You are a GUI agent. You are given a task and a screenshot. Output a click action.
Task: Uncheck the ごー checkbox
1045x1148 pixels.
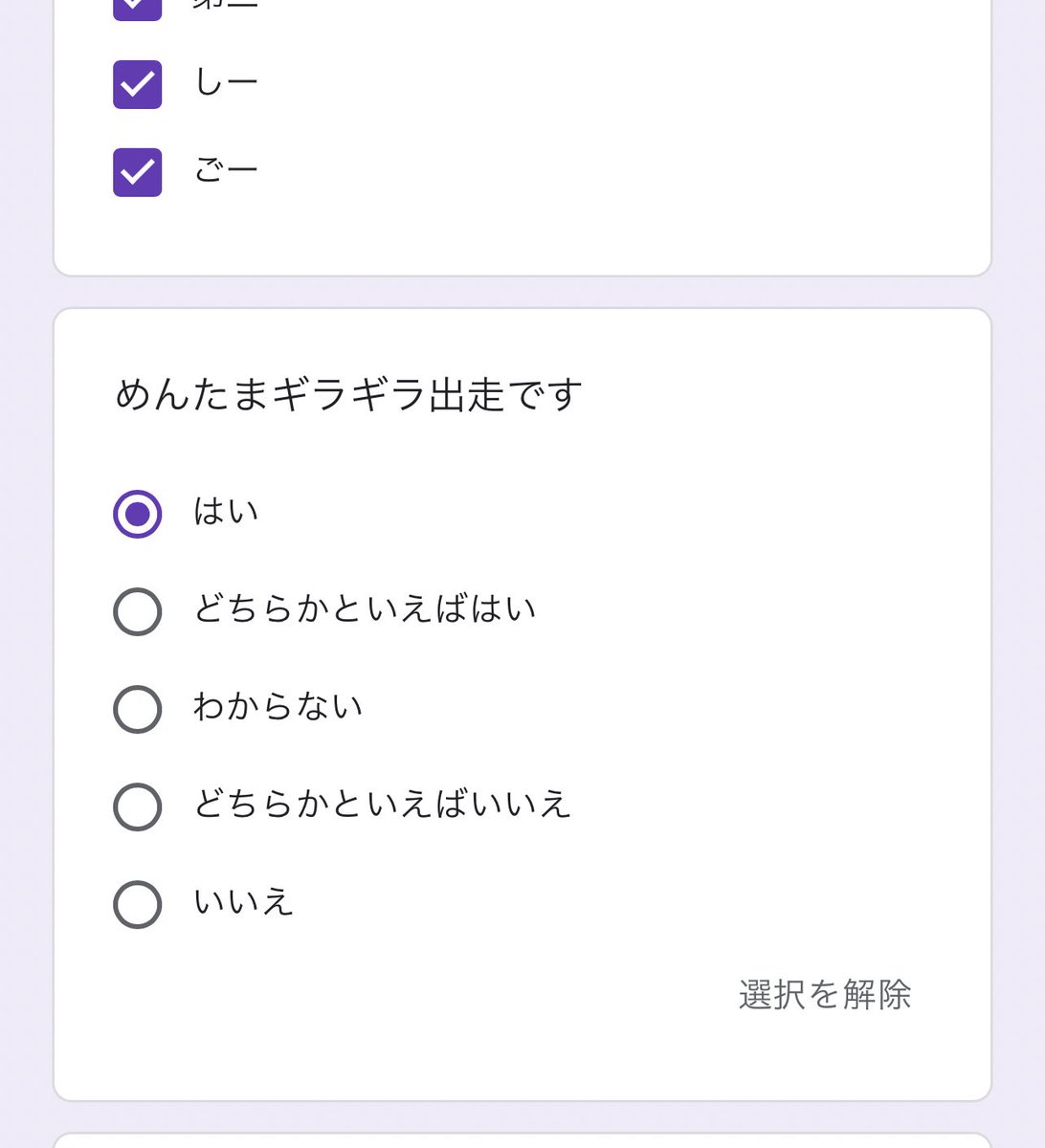(138, 172)
